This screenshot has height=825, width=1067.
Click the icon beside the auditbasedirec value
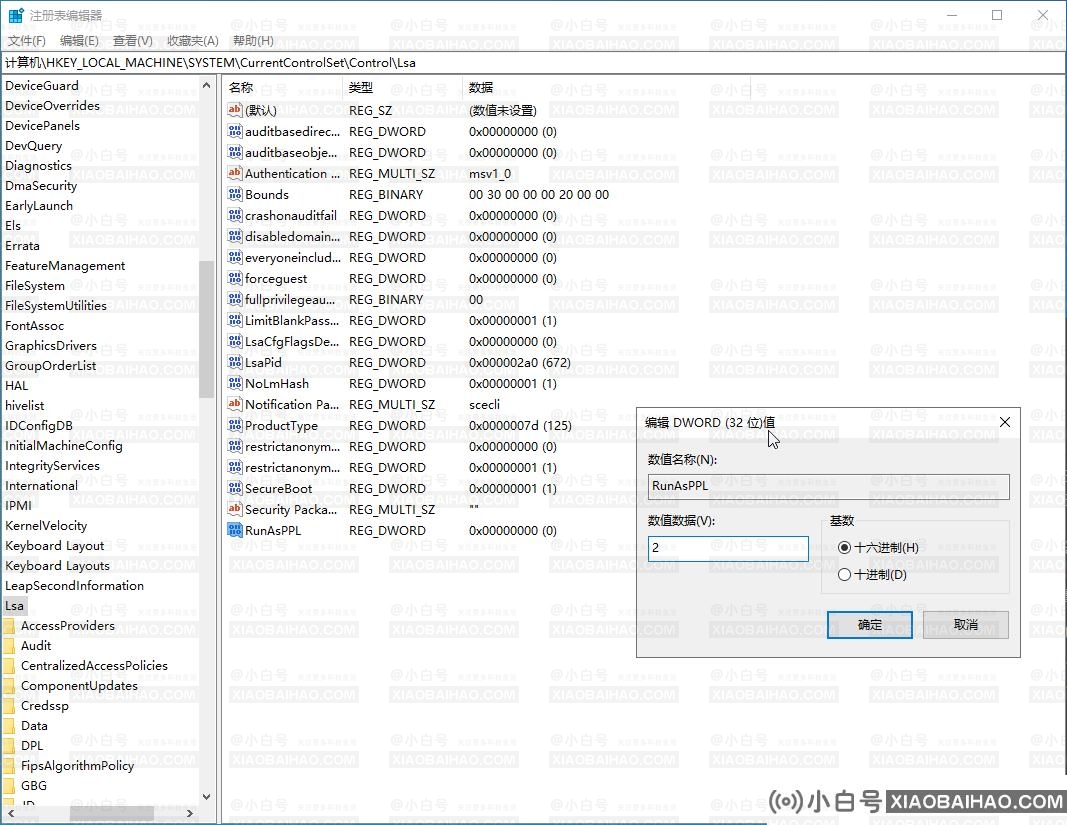pyautogui.click(x=235, y=131)
